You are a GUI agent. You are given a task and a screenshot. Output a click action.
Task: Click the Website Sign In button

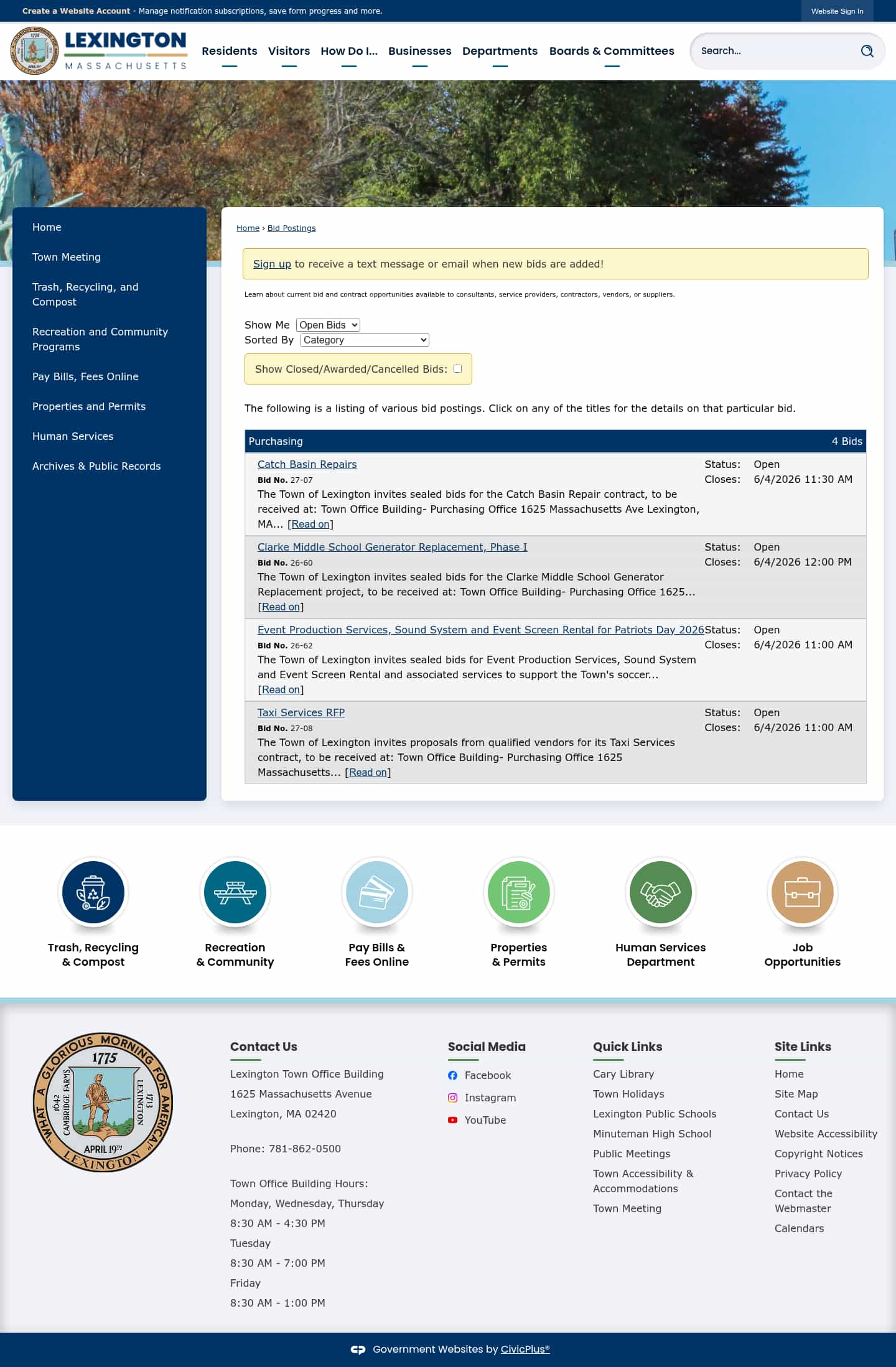coord(837,11)
